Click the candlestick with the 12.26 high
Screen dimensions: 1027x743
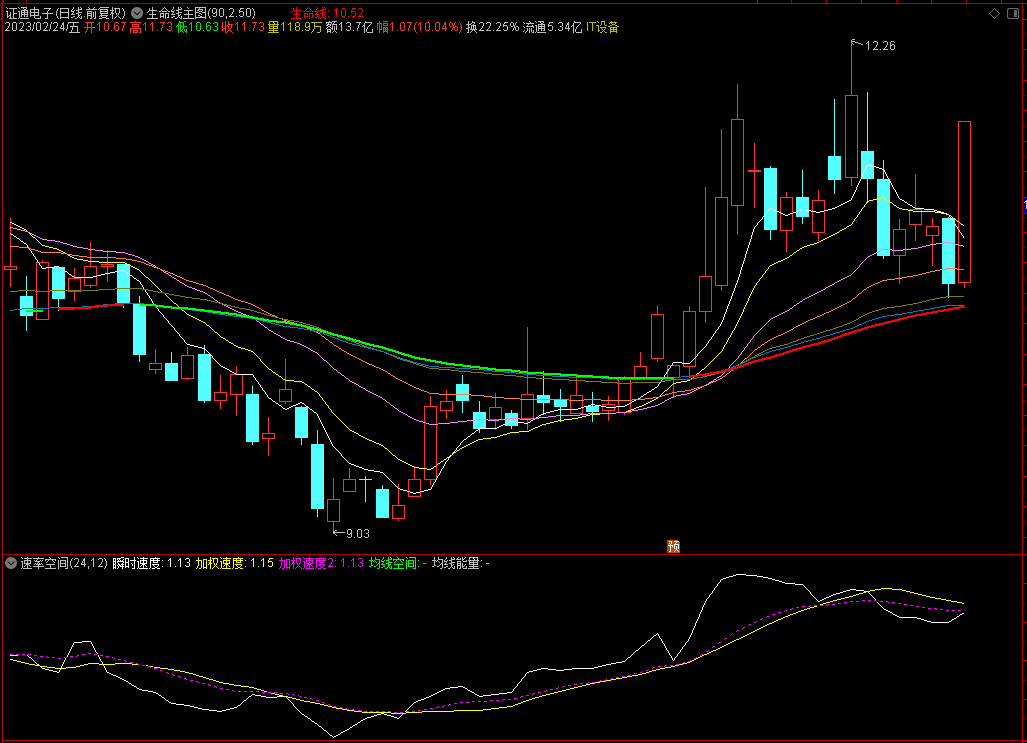(851, 136)
